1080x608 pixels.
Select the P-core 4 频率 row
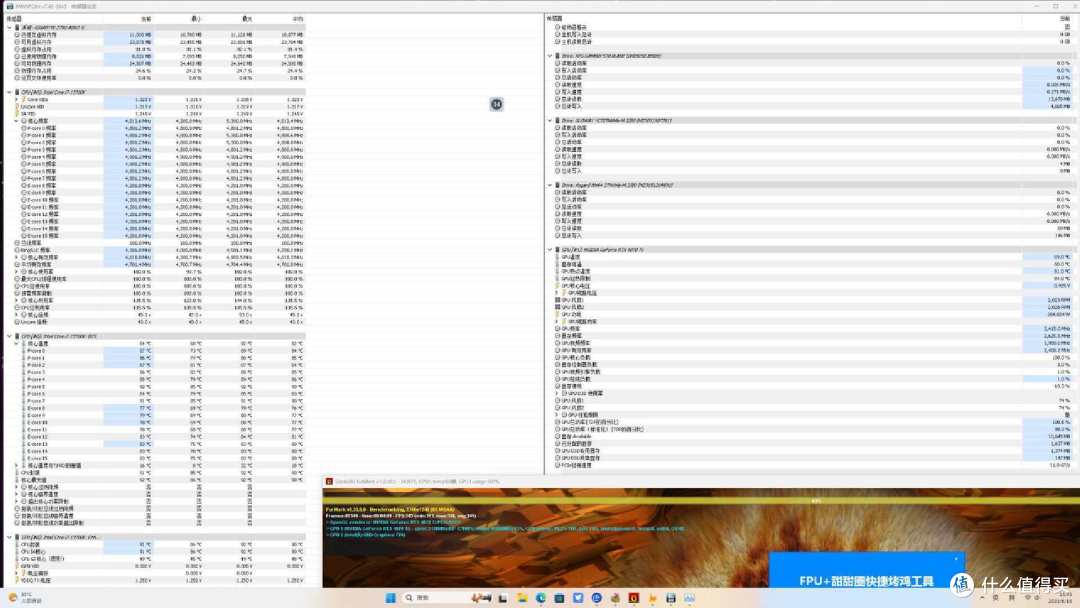155,157
